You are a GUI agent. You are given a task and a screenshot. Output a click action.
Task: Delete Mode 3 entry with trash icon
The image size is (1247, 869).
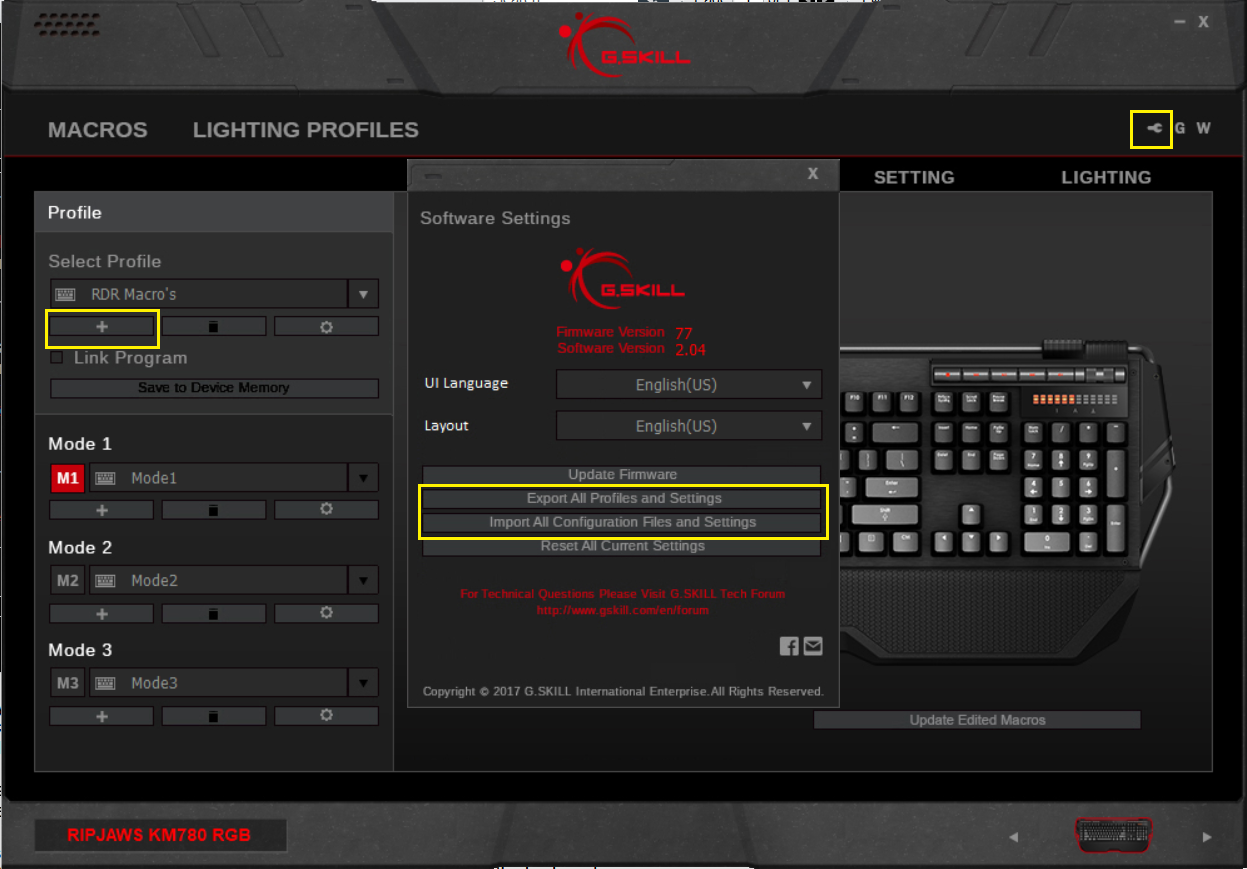(214, 716)
